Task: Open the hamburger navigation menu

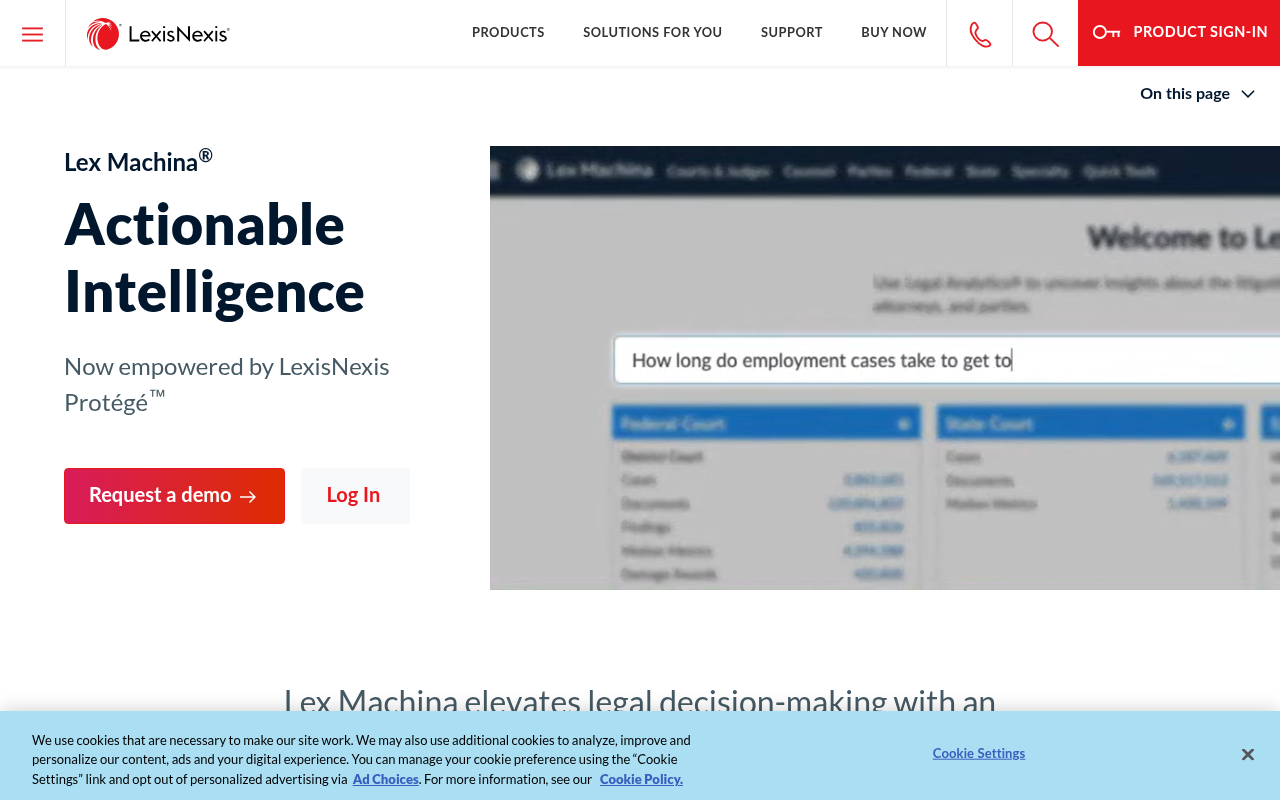Action: (31, 32)
